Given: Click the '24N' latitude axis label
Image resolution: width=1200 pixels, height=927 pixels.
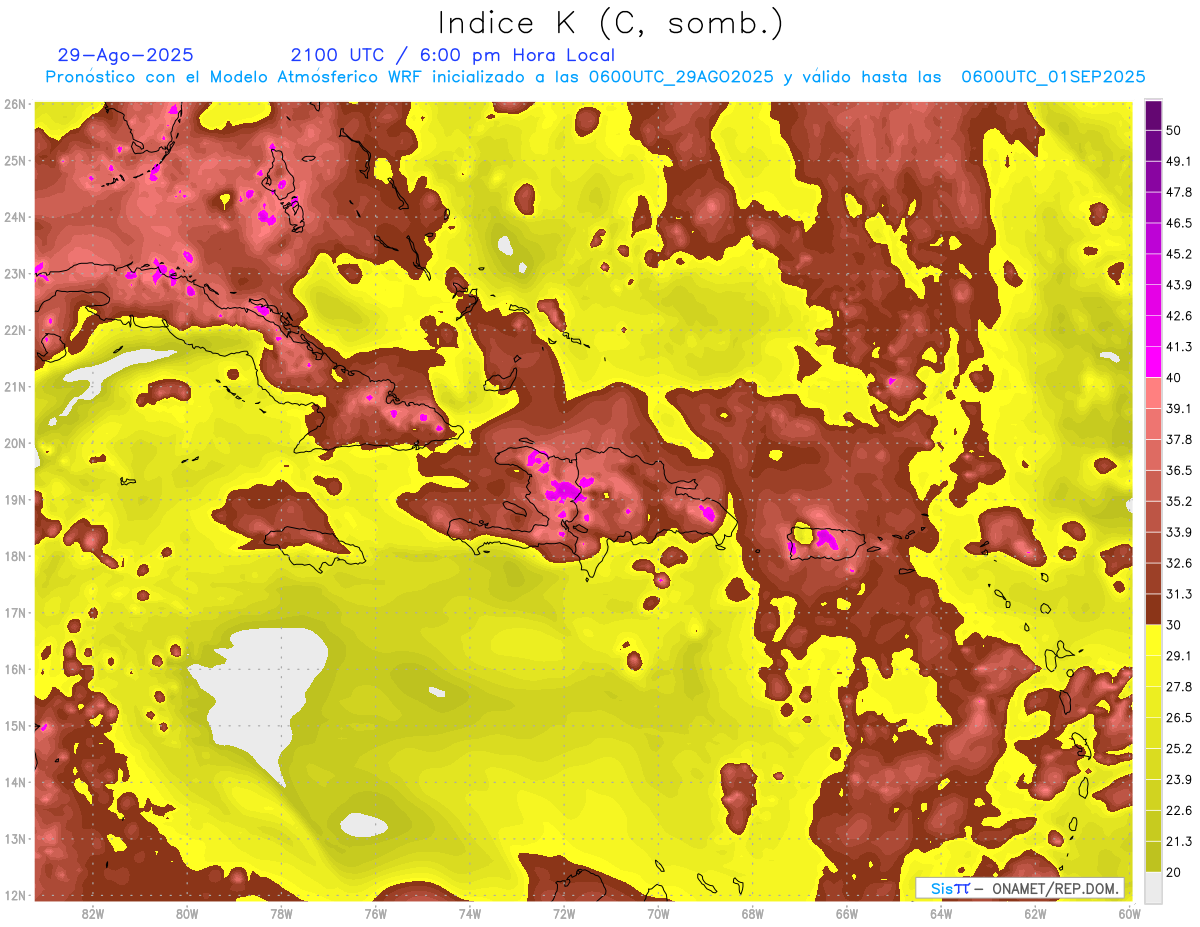Looking at the screenshot, I should tap(15, 217).
